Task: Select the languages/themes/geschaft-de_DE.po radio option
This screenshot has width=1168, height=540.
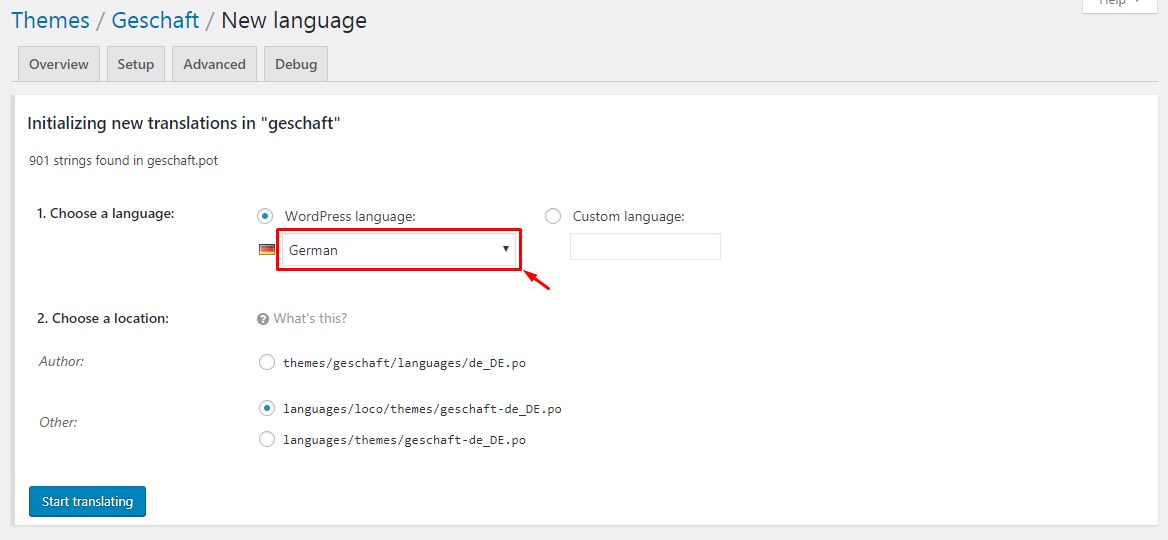Action: click(267, 439)
